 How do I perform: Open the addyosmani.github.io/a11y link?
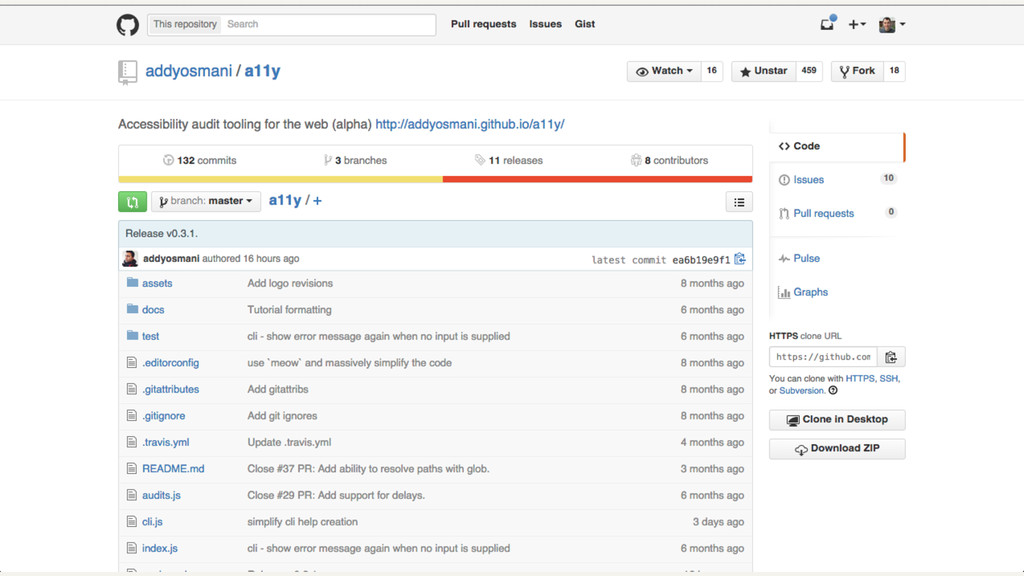(x=470, y=124)
